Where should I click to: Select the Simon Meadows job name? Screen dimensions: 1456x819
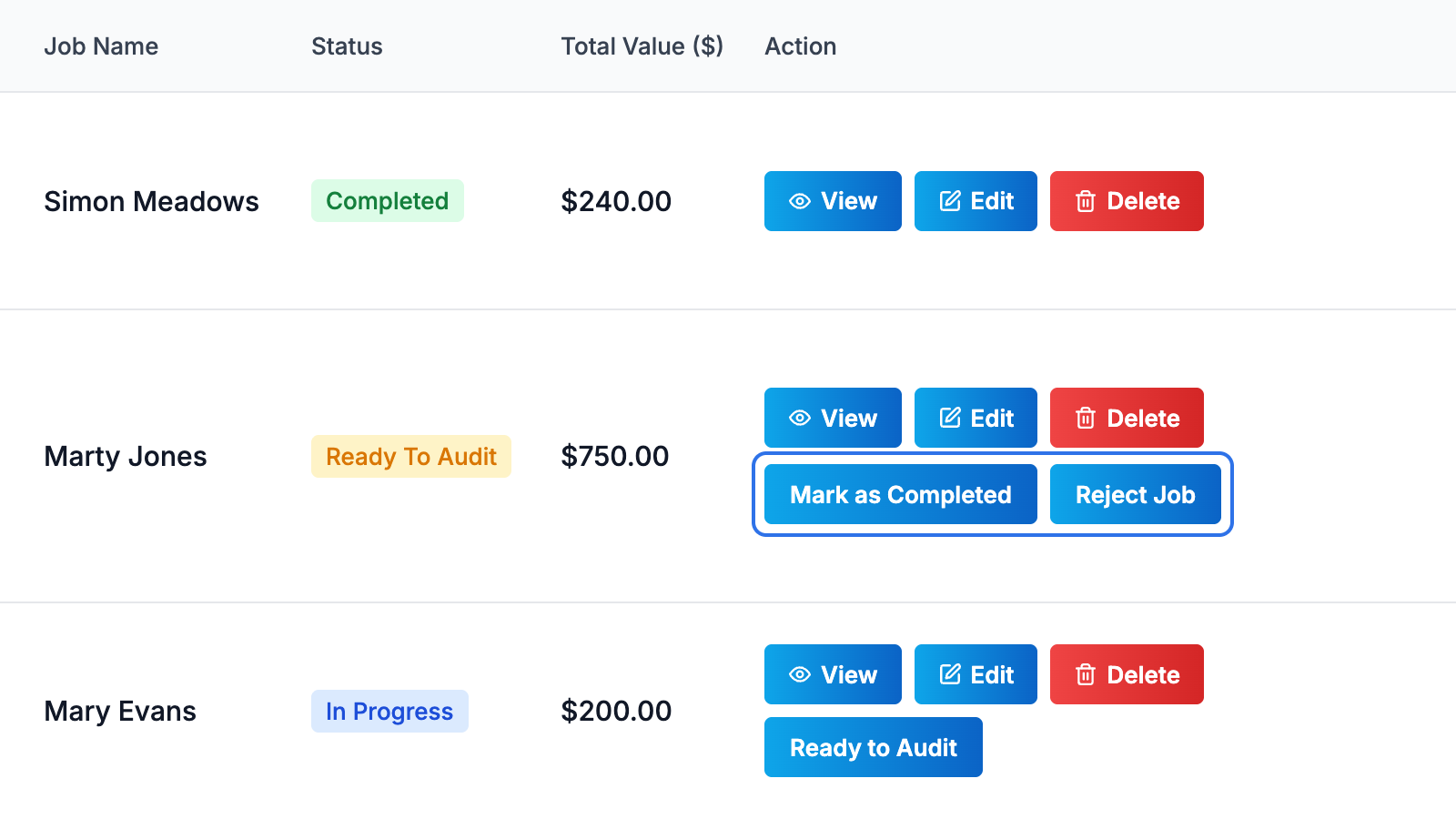tap(151, 201)
